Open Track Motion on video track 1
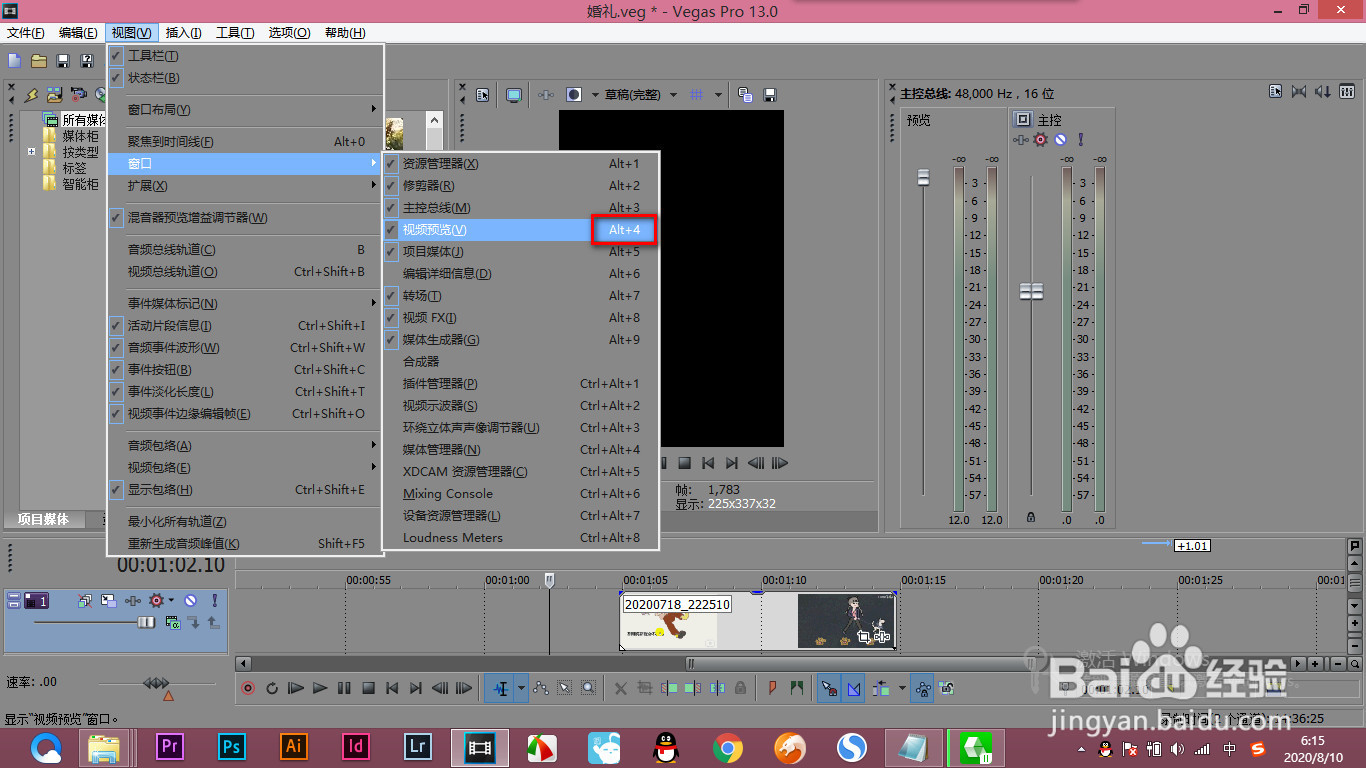Screen dimensions: 1366x768 point(109,600)
